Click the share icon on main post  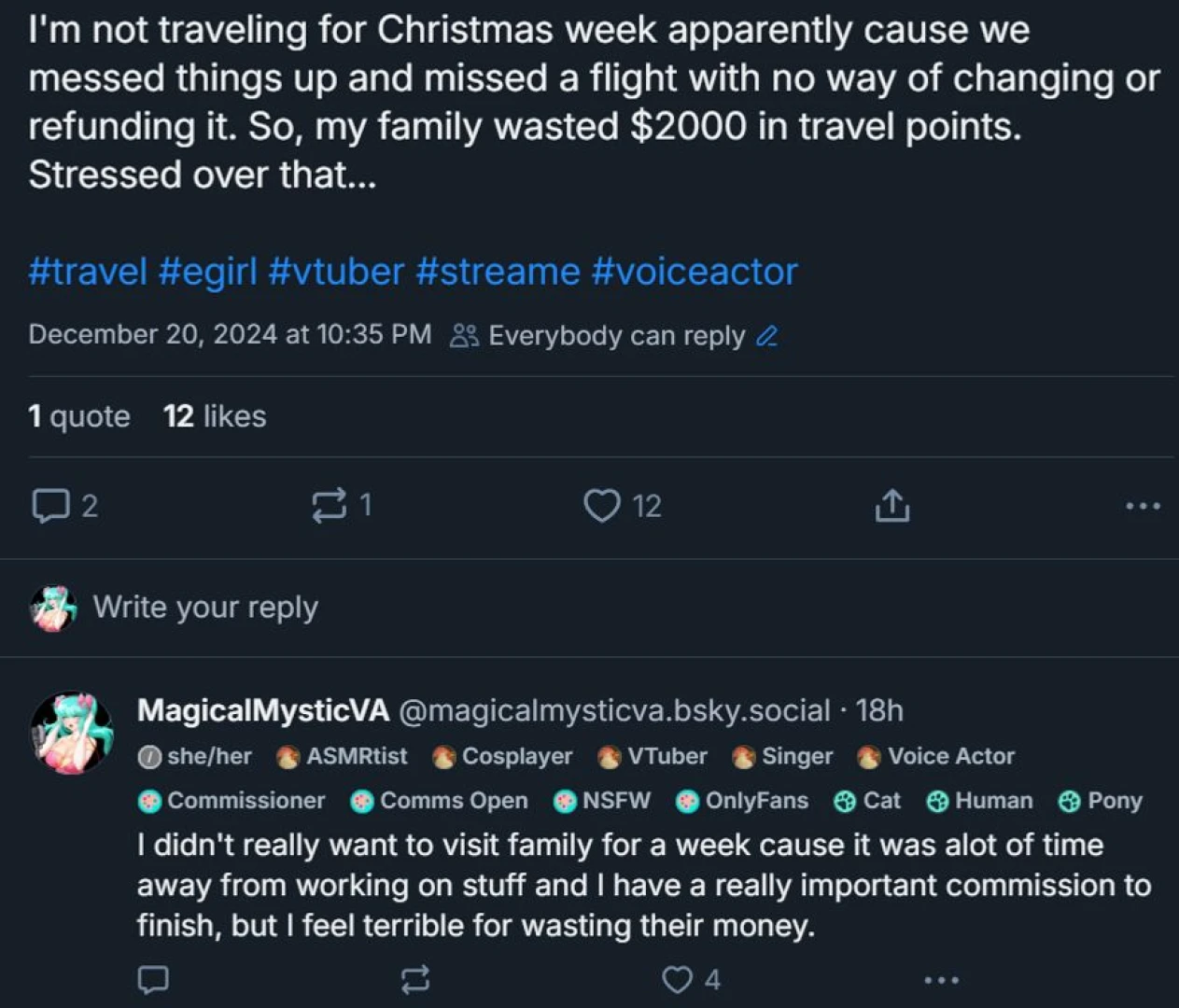point(891,506)
